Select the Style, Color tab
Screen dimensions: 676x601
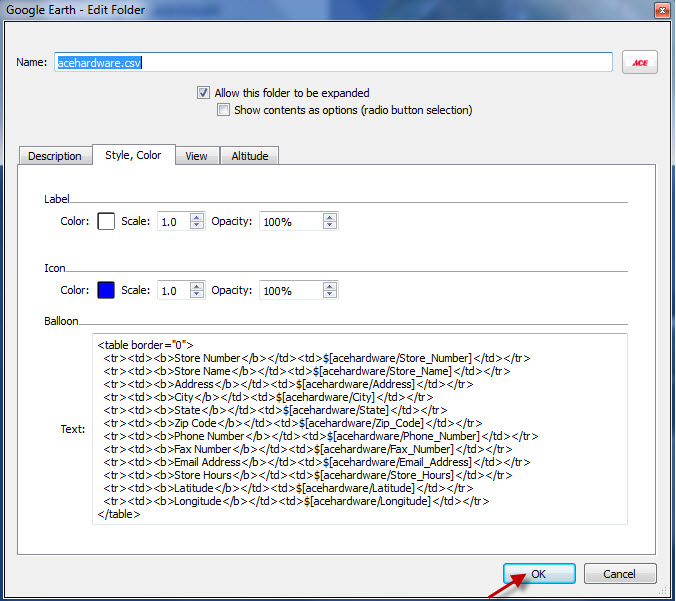pos(133,155)
